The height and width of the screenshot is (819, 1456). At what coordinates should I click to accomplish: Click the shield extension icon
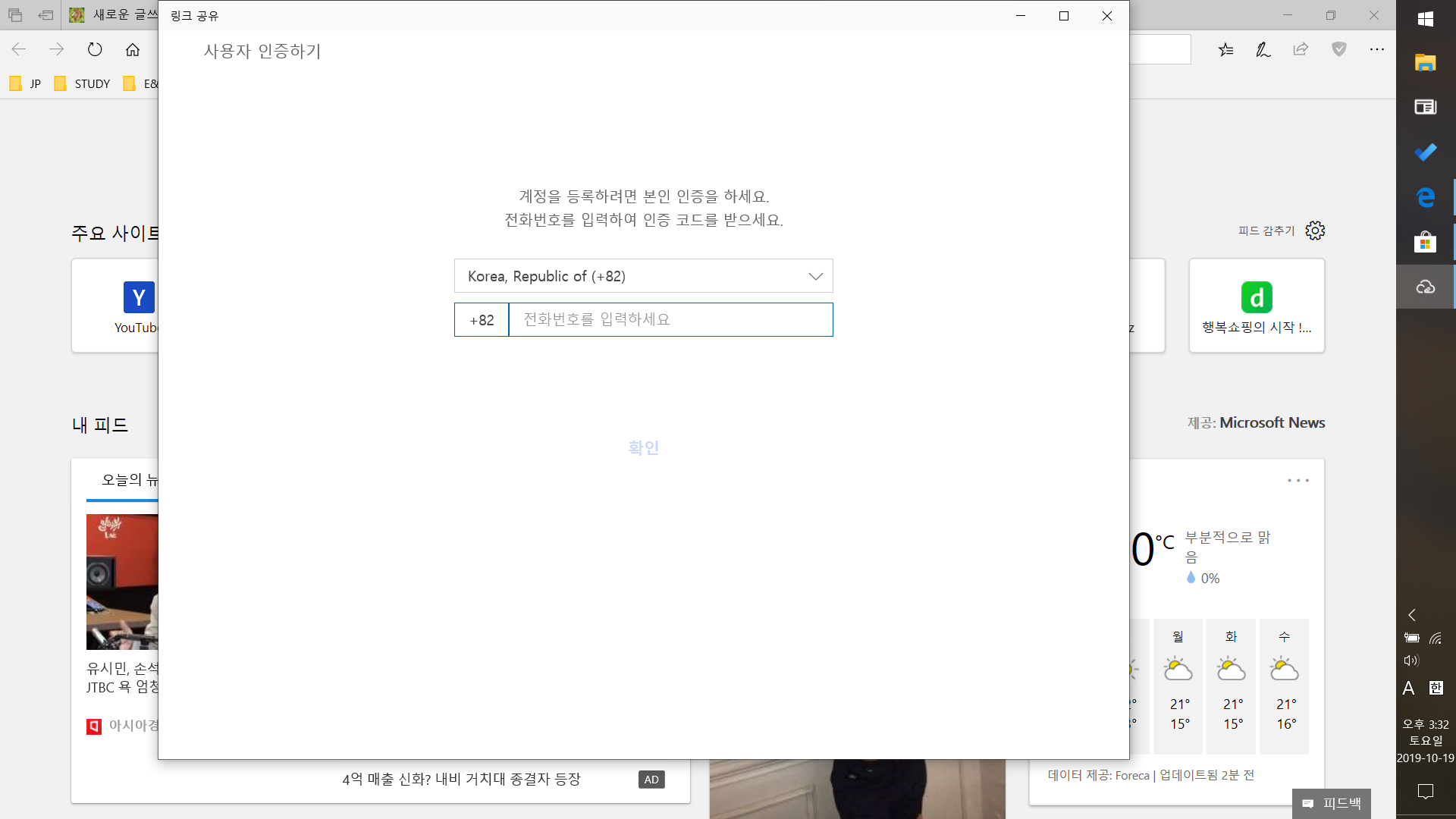1339,50
